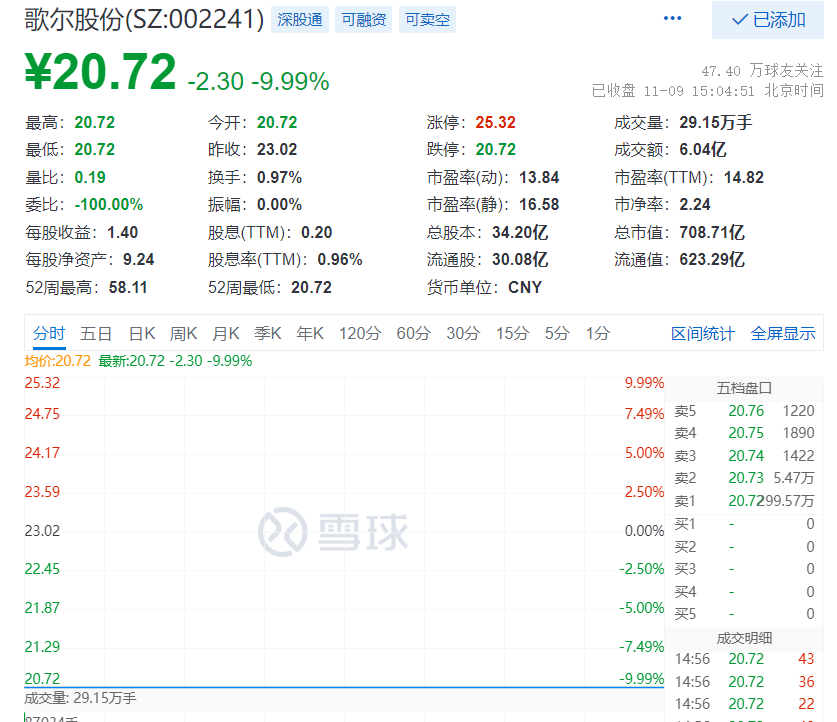Screen dimensions: 837x722
Task: Switch to the 30分 chart tab
Action: (x=463, y=334)
